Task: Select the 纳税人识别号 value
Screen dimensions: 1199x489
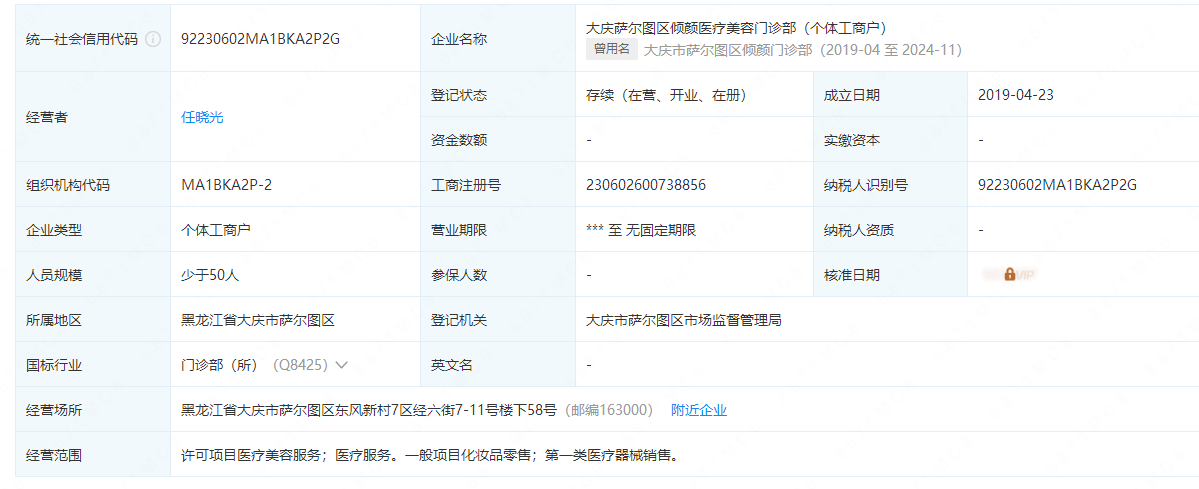Action: pos(1058,185)
